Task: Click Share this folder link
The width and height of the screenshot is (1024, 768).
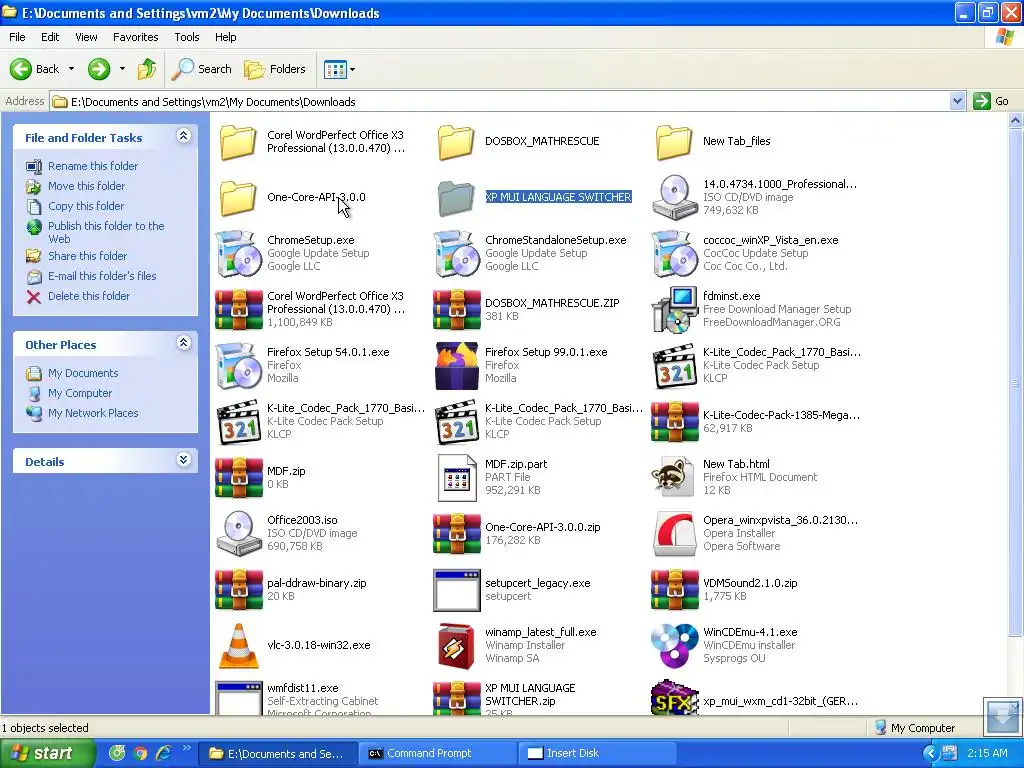Action: coord(88,256)
